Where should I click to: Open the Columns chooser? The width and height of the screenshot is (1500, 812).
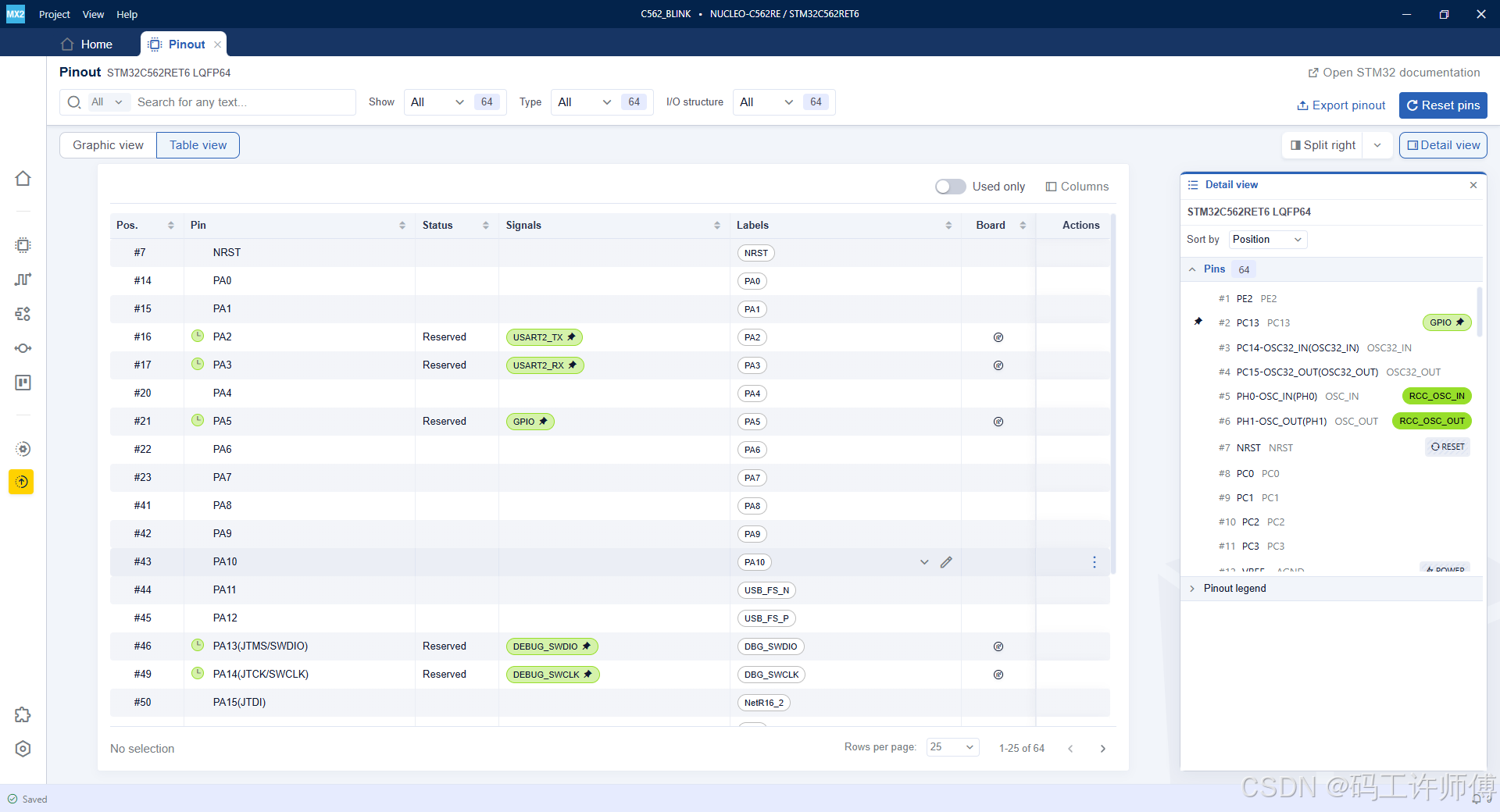pyautogui.click(x=1077, y=187)
